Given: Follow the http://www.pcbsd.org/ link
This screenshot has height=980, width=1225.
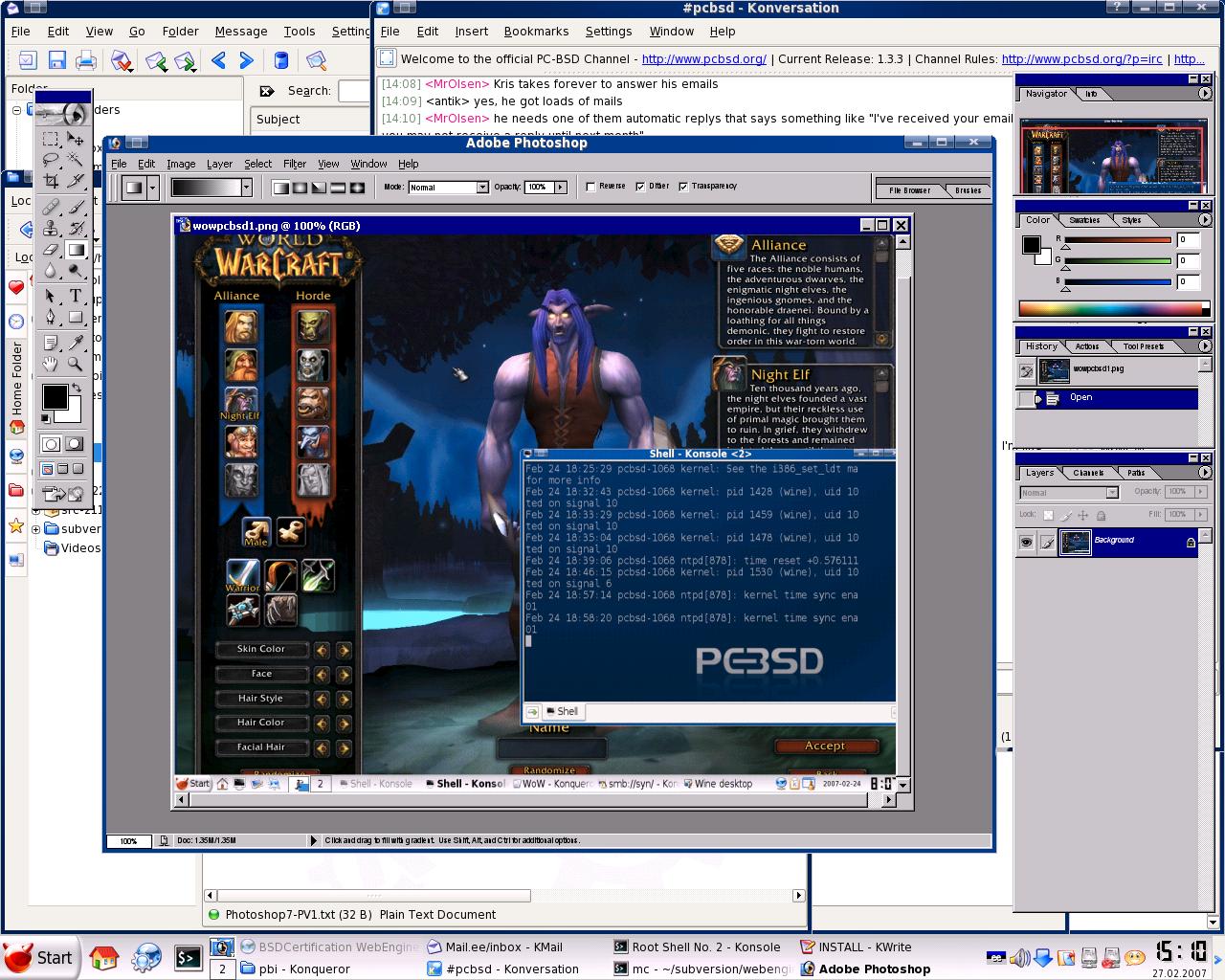Looking at the screenshot, I should (703, 58).
